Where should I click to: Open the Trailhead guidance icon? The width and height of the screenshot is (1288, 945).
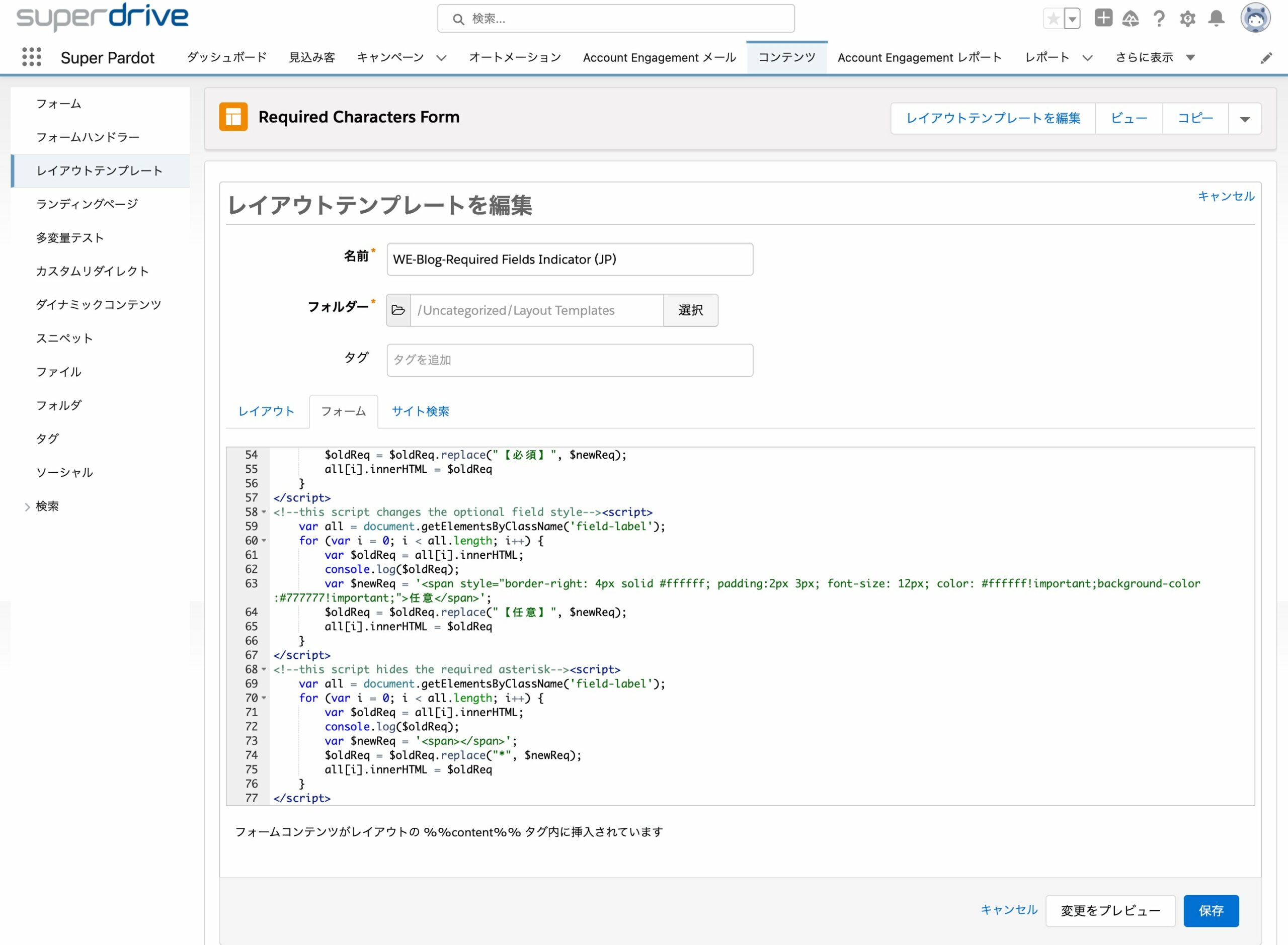(x=1130, y=19)
